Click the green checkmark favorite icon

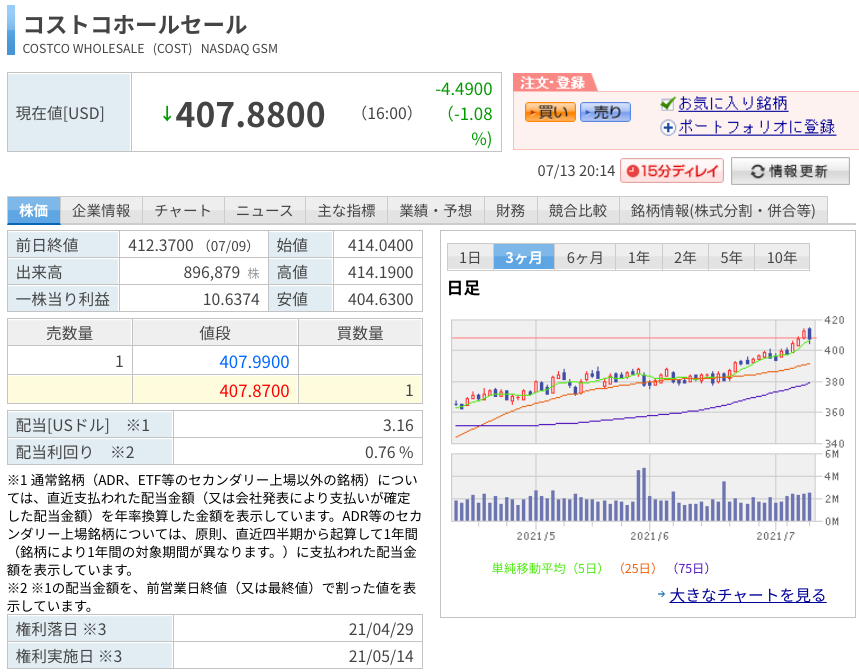(x=667, y=103)
